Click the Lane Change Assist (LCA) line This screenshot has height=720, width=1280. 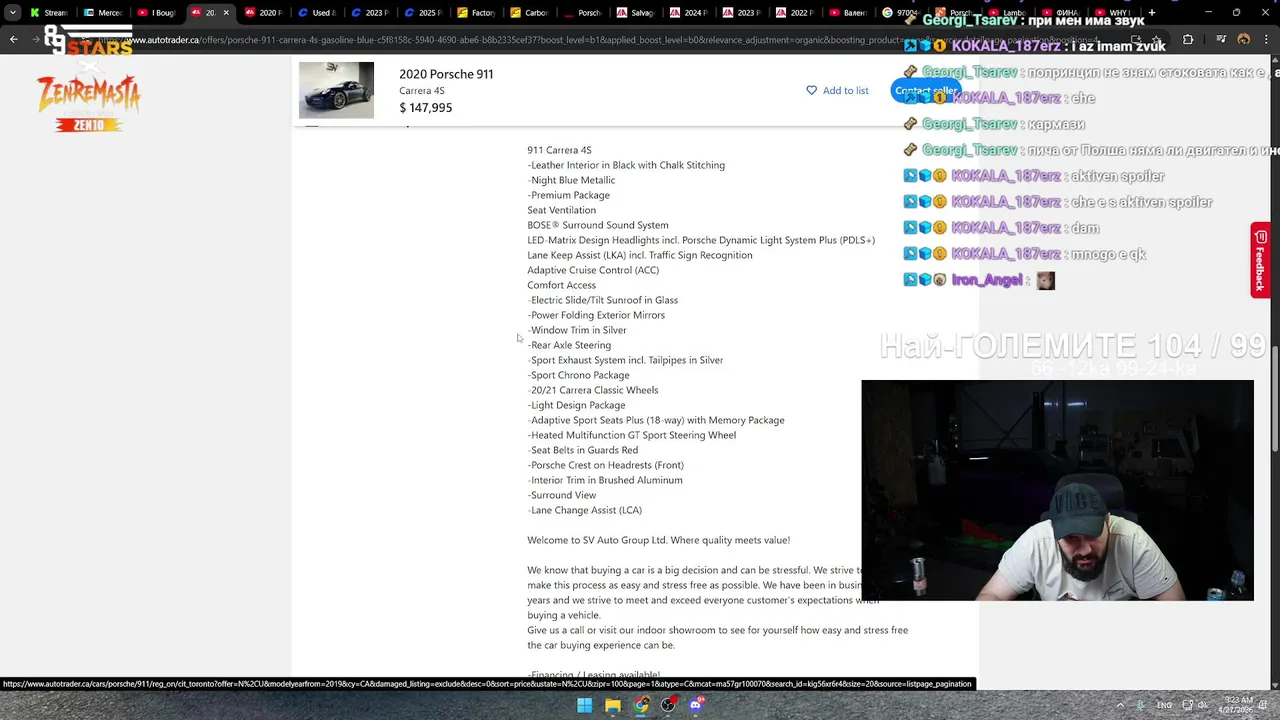pos(585,510)
